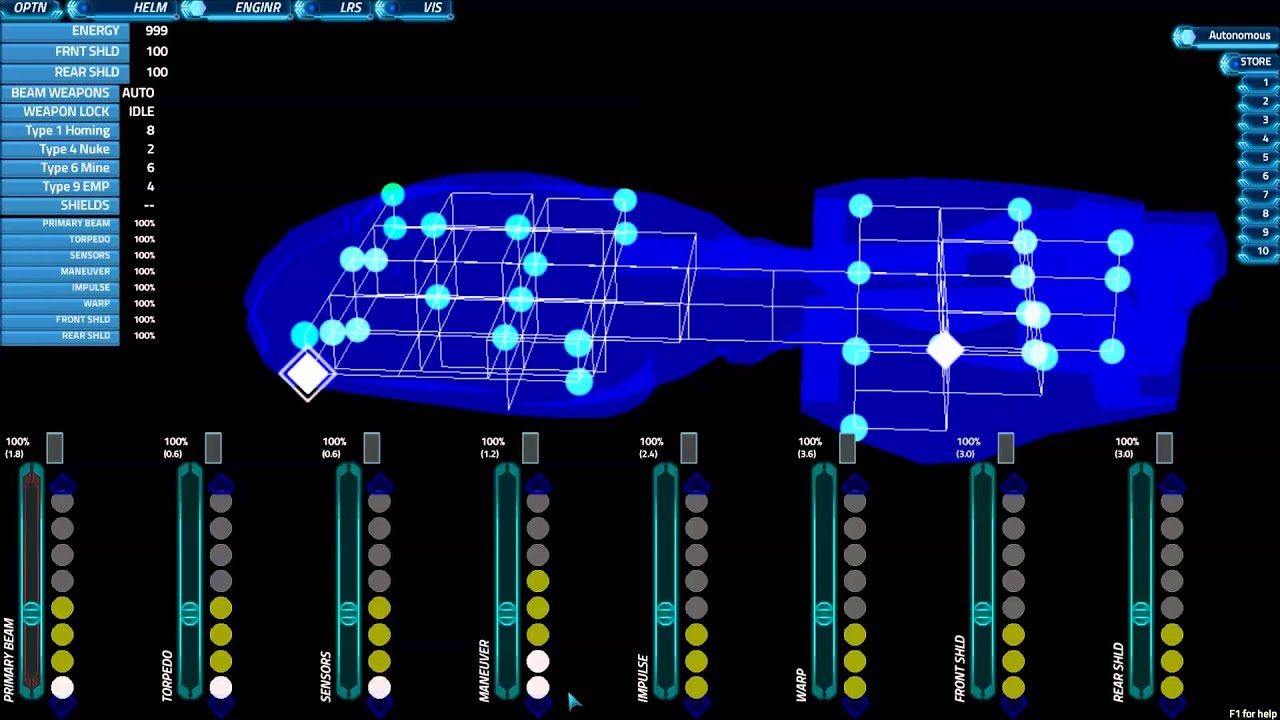The height and width of the screenshot is (720, 1280).
Task: Click the F1 for help text
Action: tap(1253, 714)
